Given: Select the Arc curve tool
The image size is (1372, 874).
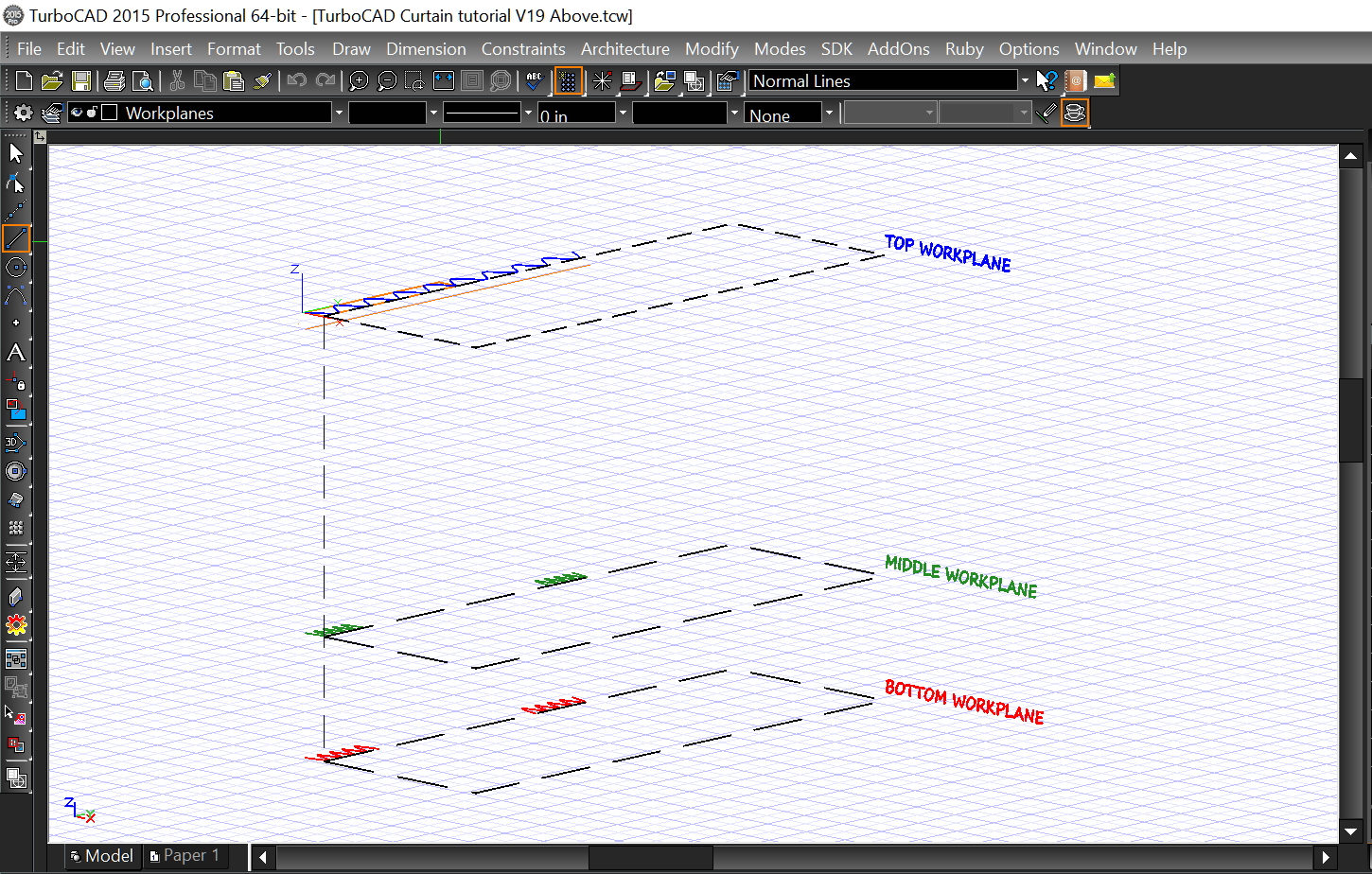Looking at the screenshot, I should click(16, 296).
